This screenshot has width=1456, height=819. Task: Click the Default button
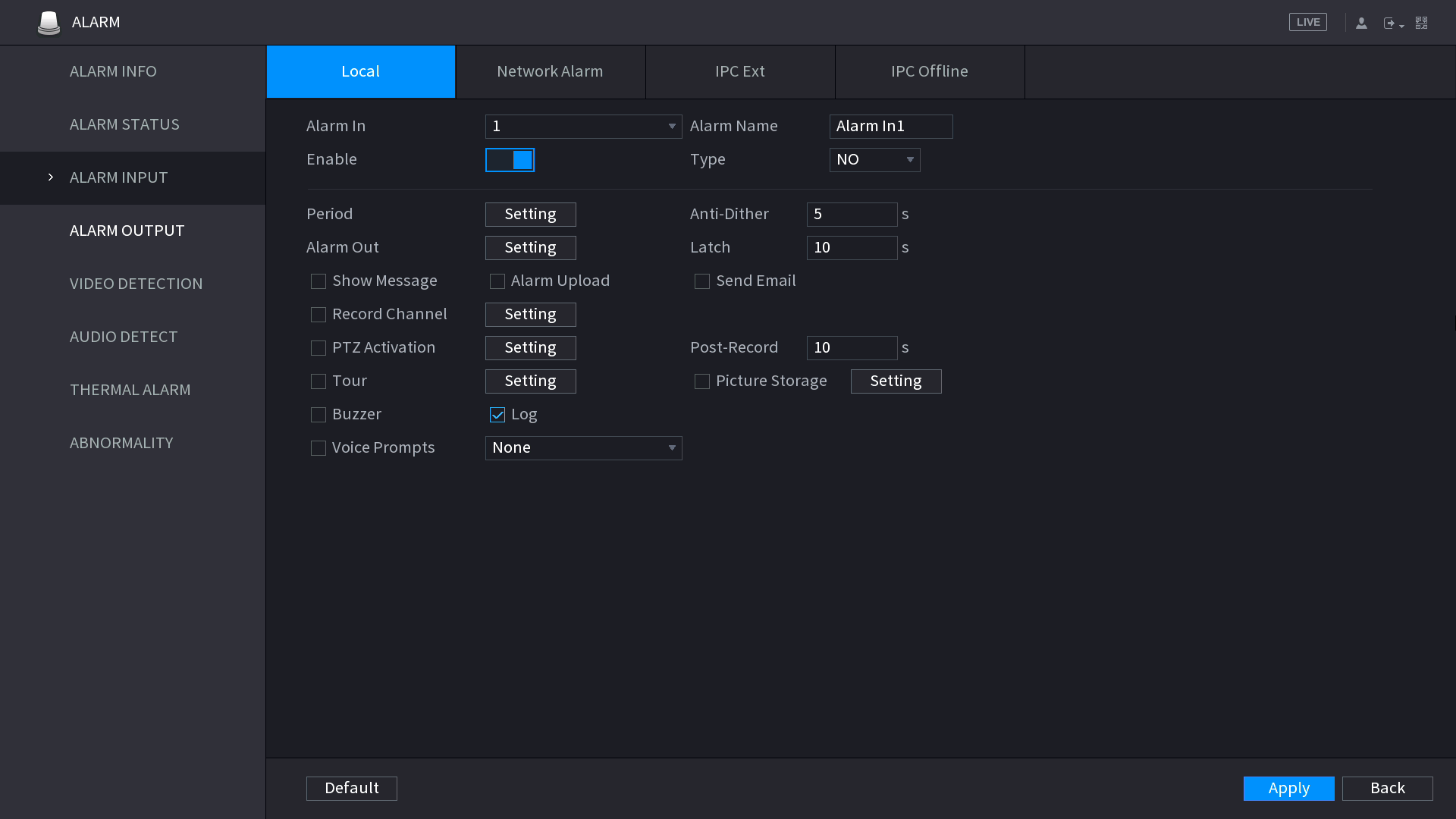point(351,788)
